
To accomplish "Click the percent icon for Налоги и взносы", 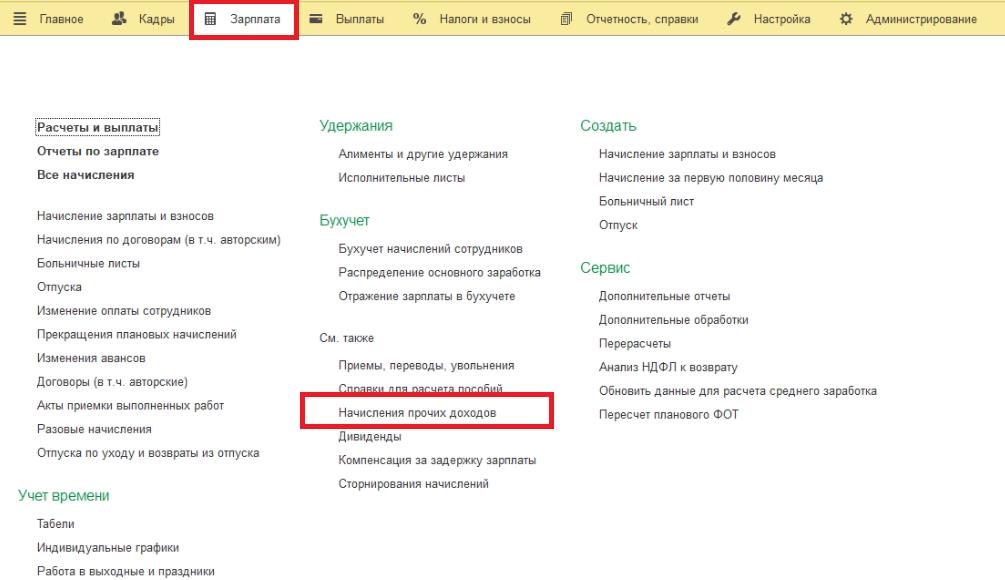I will click(420, 19).
